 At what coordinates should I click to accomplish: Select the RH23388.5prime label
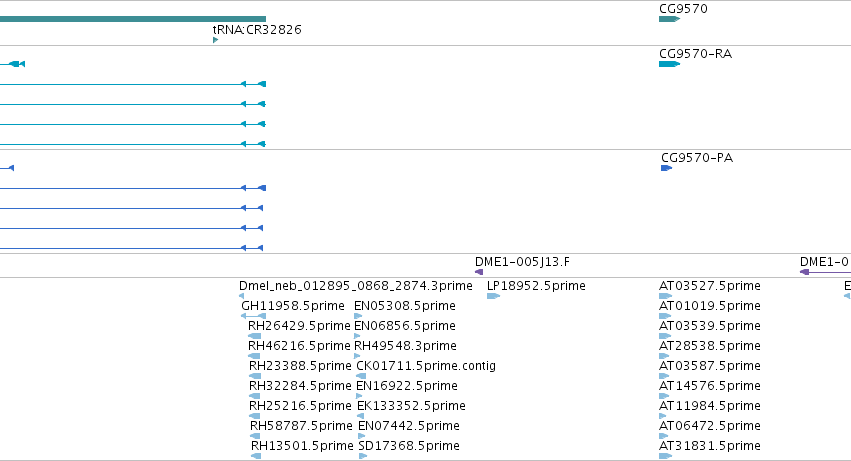[x=300, y=367]
